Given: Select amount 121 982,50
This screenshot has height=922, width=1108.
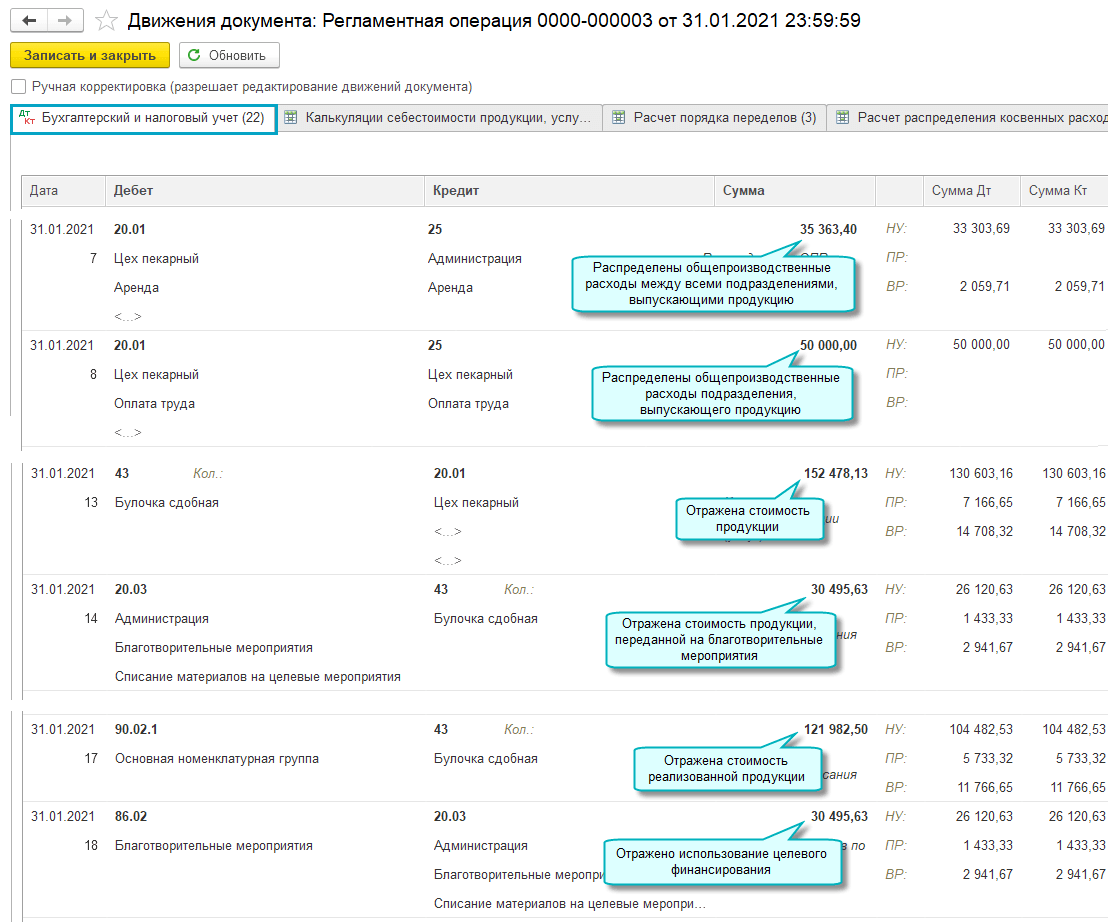Looking at the screenshot, I should pos(836,729).
